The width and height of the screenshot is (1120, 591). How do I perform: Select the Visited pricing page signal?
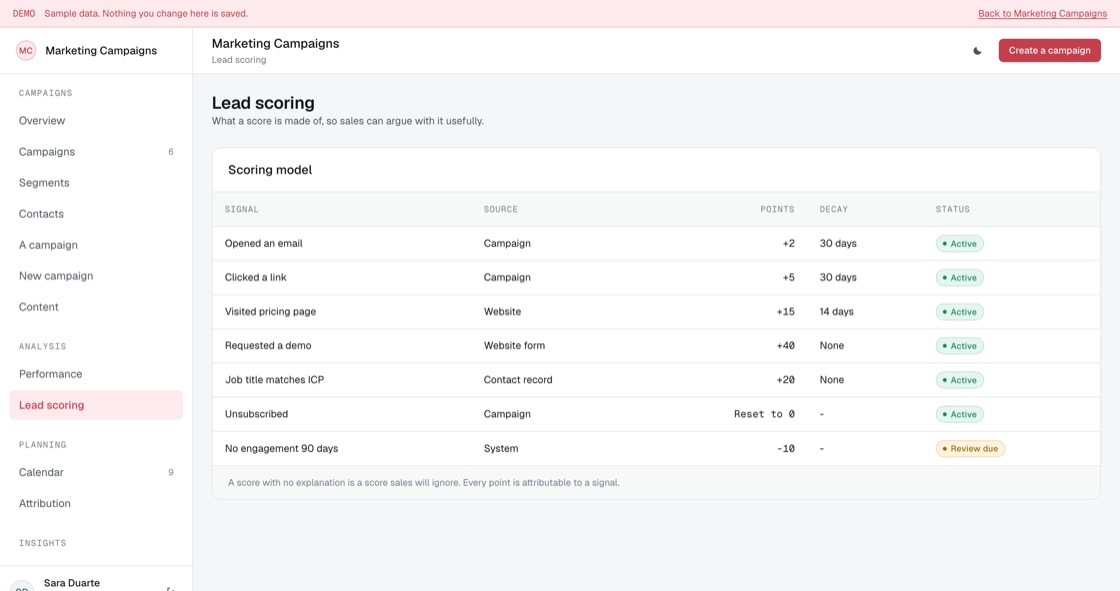270,312
